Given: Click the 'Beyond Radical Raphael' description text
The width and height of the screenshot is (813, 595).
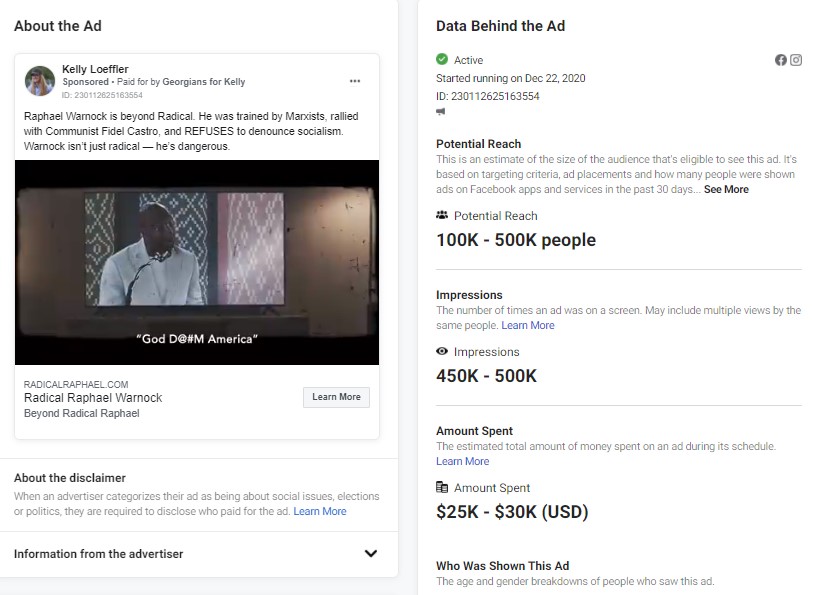Looking at the screenshot, I should (81, 414).
